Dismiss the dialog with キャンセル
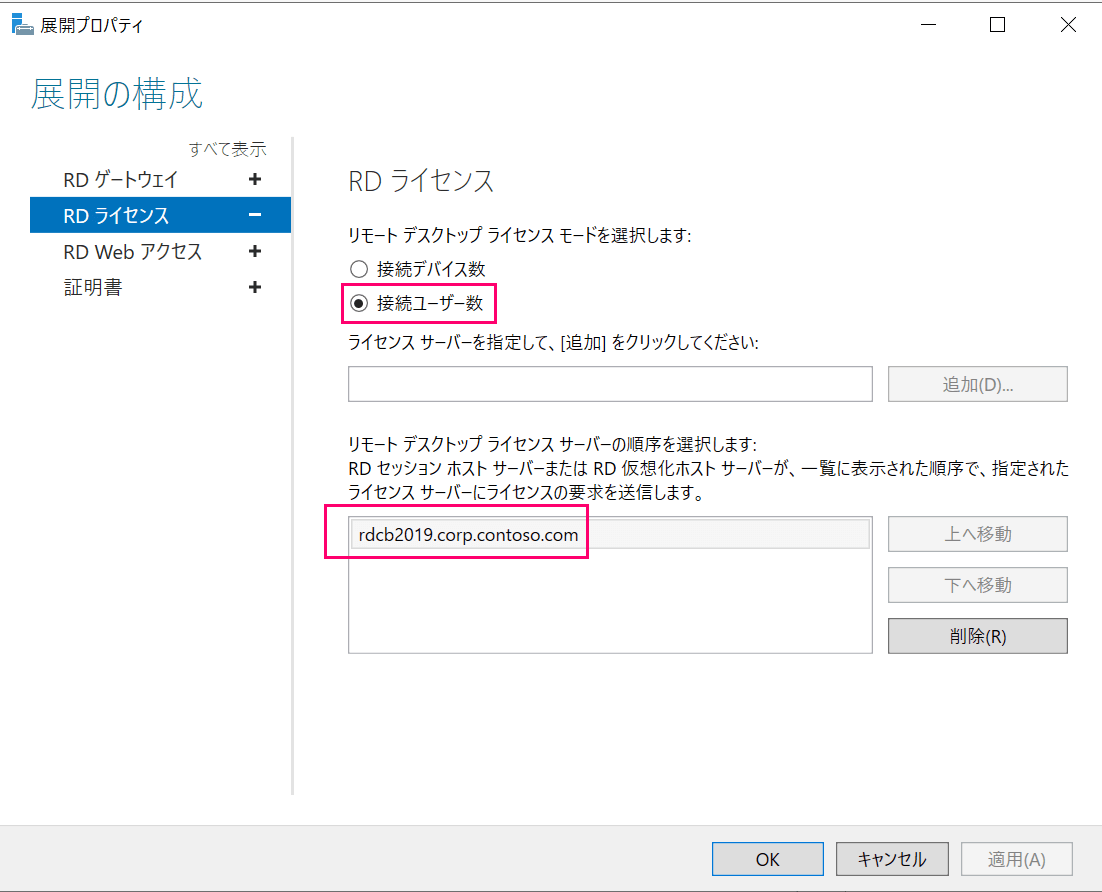1102x892 pixels. pyautogui.click(x=891, y=858)
